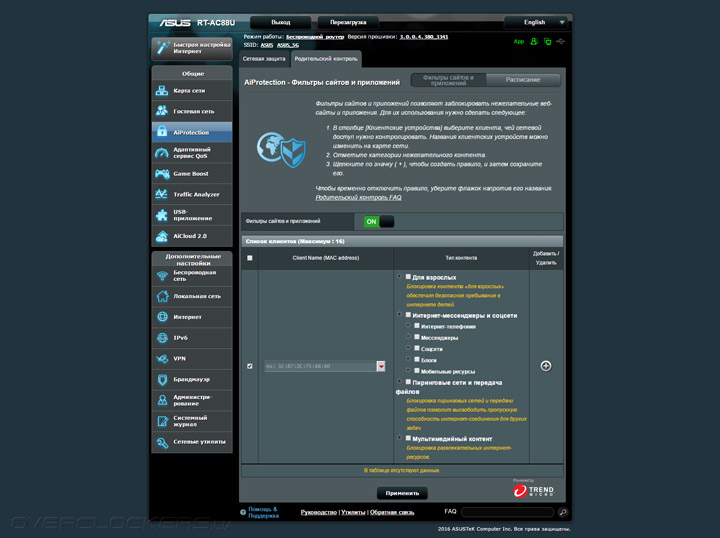Open the Guest Network (Гостевая сеть) icon
The image size is (720, 538).
pyautogui.click(x=162, y=111)
